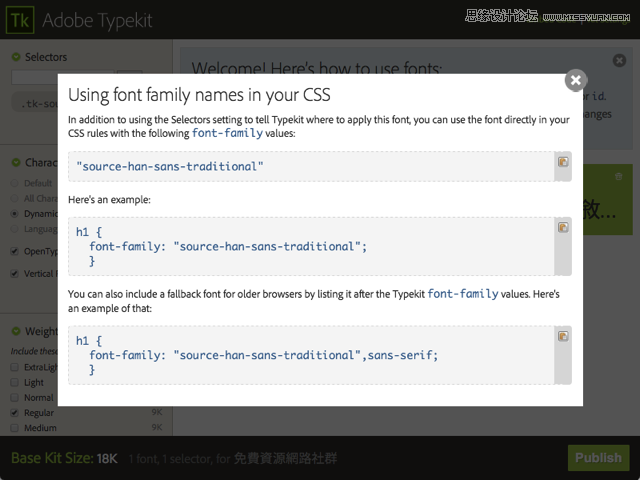The height and width of the screenshot is (480, 640).
Task: Click the Adobe Typekit title text
Action: click(97, 20)
